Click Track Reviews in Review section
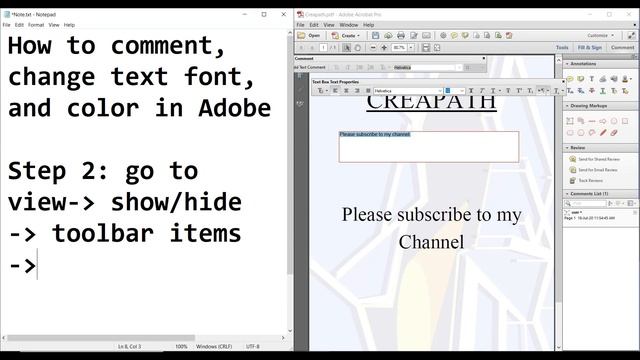The height and width of the screenshot is (360, 640). pos(586,180)
